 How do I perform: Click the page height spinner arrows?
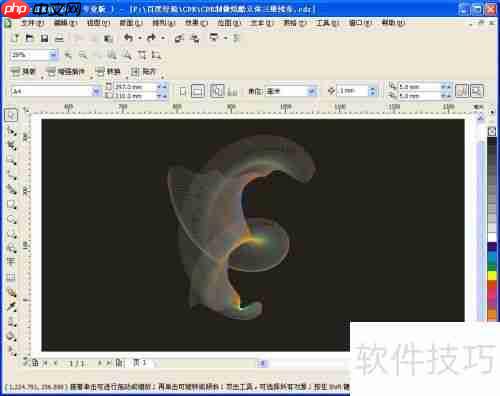(x=162, y=96)
